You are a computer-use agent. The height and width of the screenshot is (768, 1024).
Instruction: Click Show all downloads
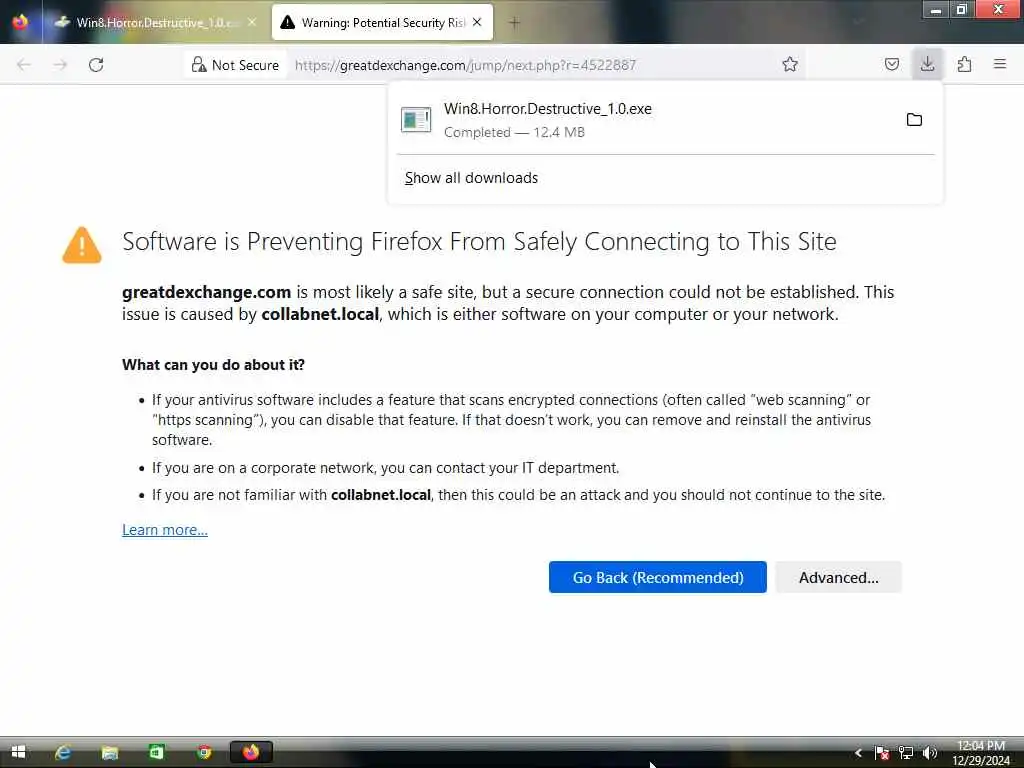point(471,178)
